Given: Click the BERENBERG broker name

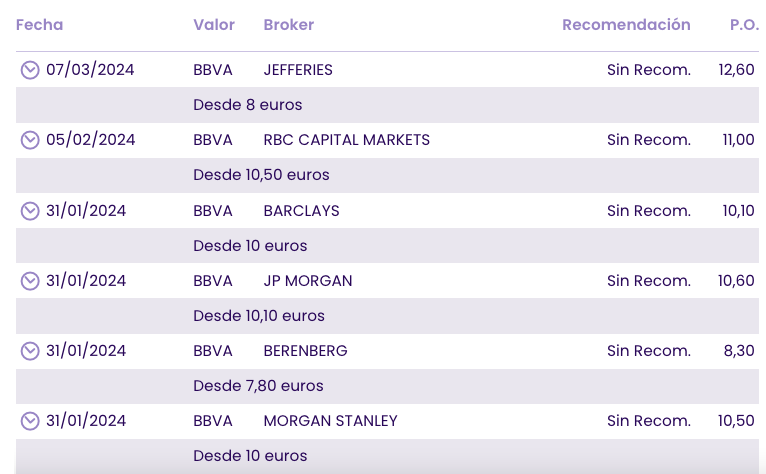Looking at the screenshot, I should point(305,351).
